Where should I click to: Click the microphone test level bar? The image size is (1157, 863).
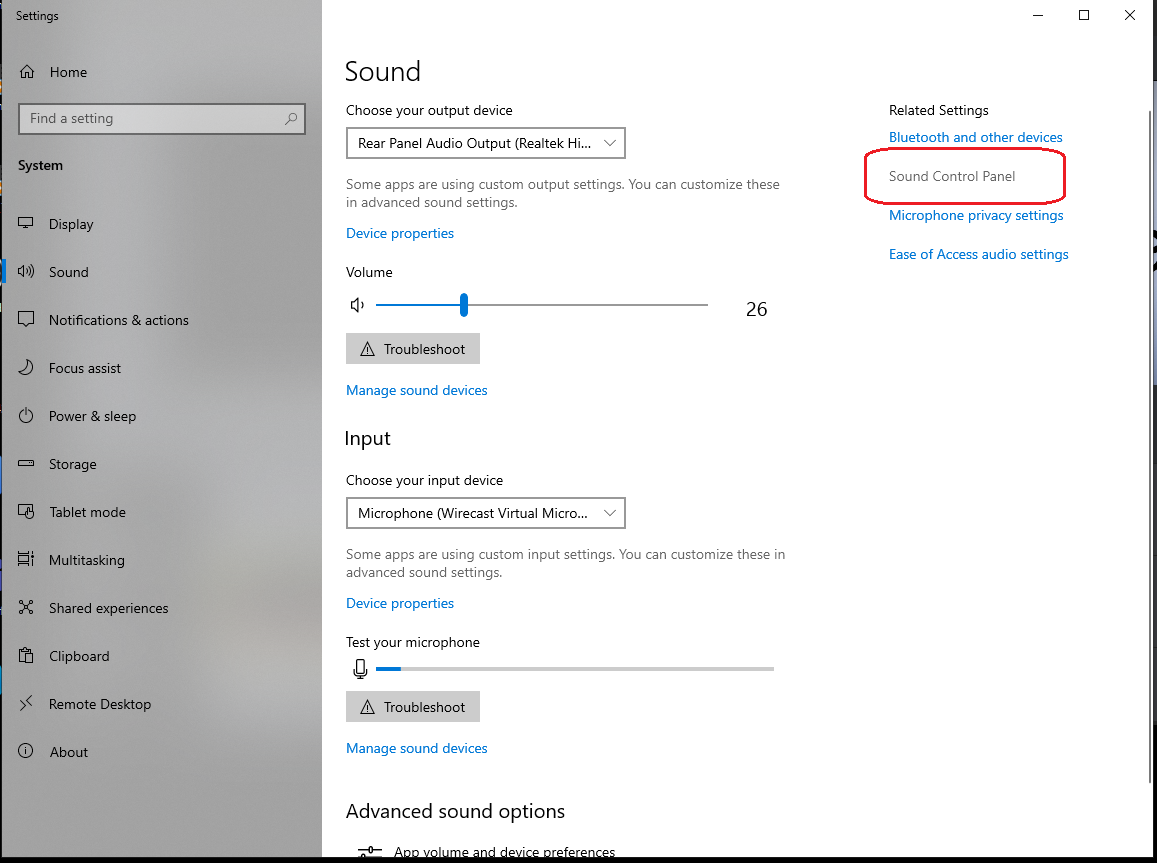(x=575, y=669)
